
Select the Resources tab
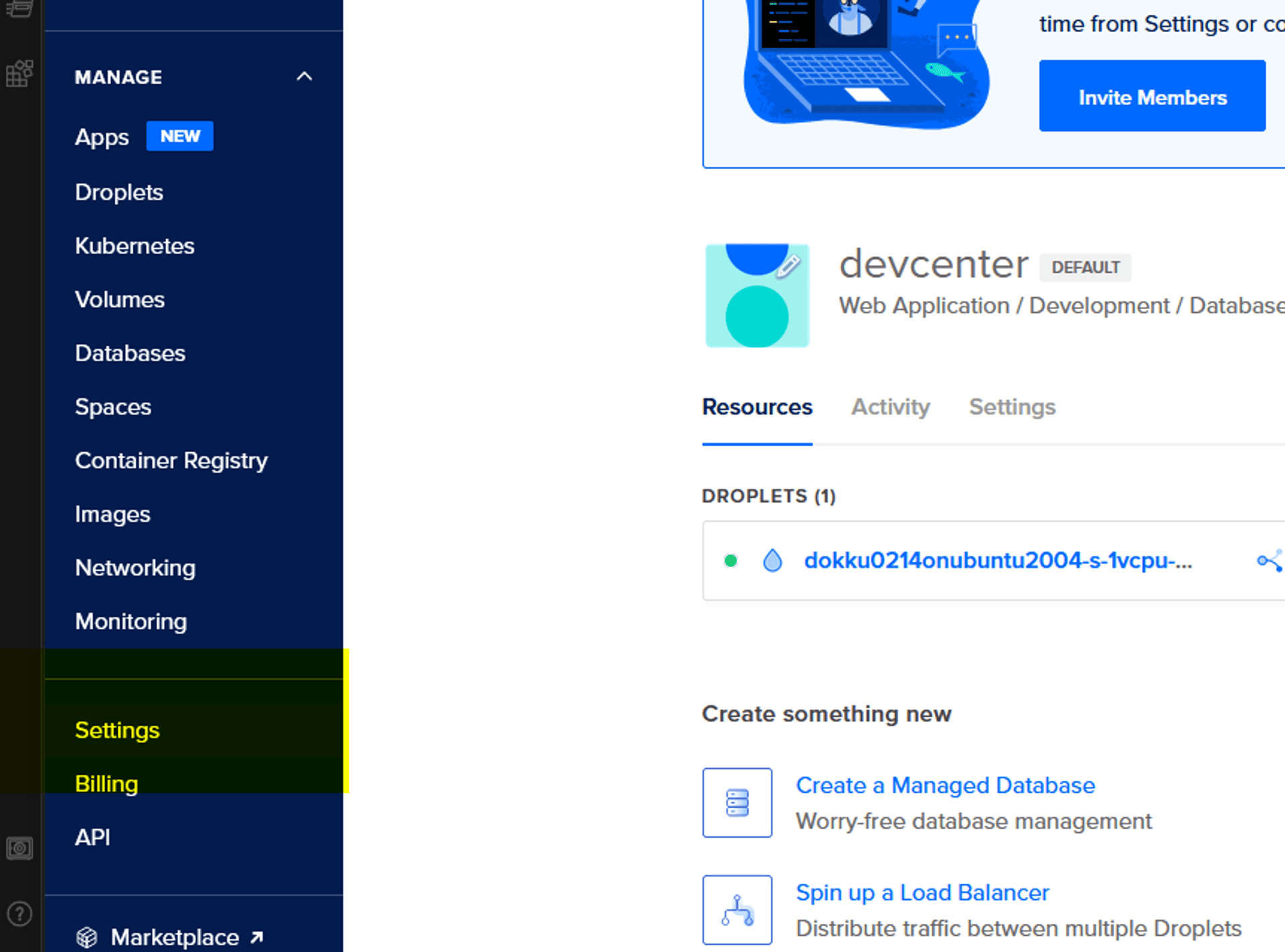(x=757, y=406)
